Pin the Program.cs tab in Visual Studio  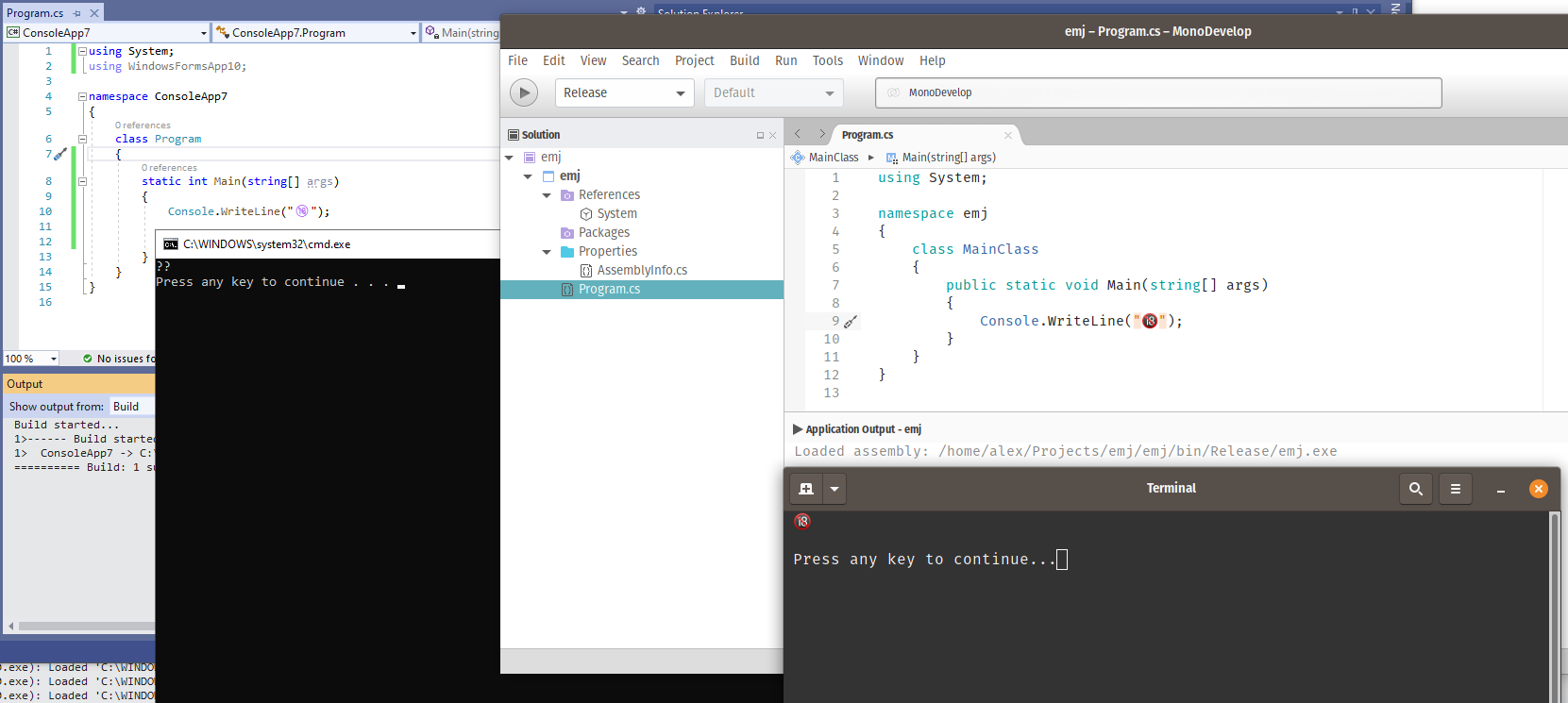[x=76, y=13]
